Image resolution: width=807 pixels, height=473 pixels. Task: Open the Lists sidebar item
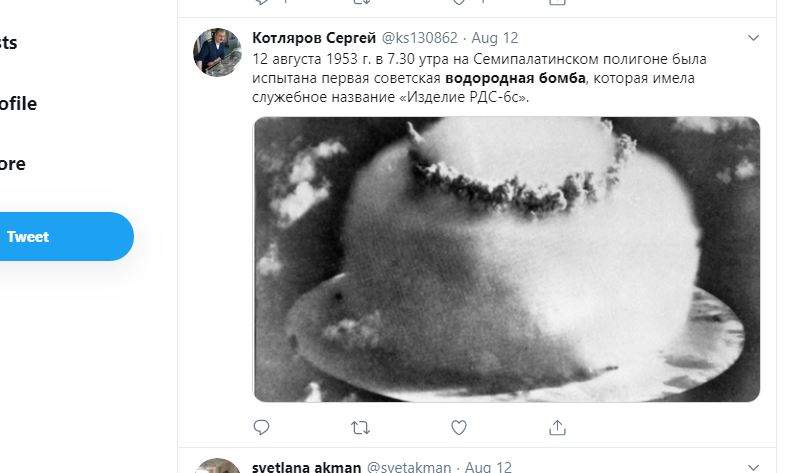pyautogui.click(x=8, y=43)
